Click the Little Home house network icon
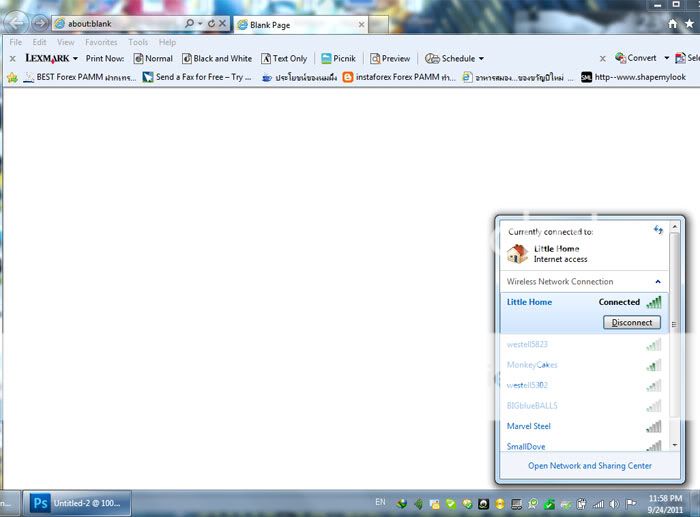This screenshot has width=700, height=517. click(517, 253)
